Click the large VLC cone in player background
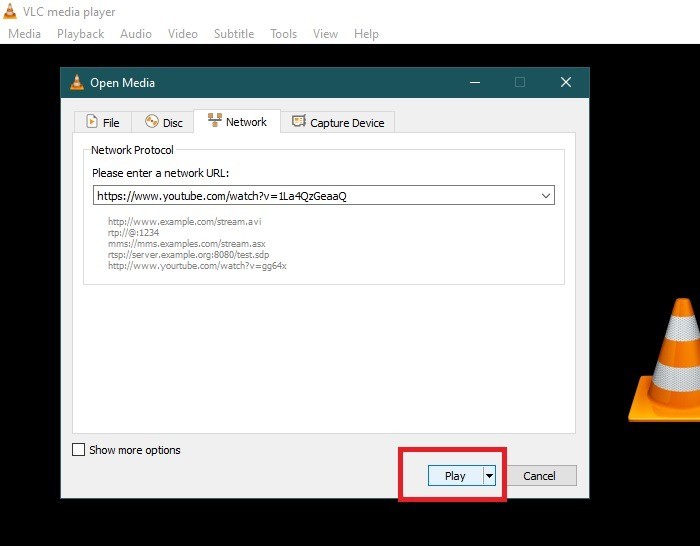This screenshot has height=546, width=700. coord(664,360)
